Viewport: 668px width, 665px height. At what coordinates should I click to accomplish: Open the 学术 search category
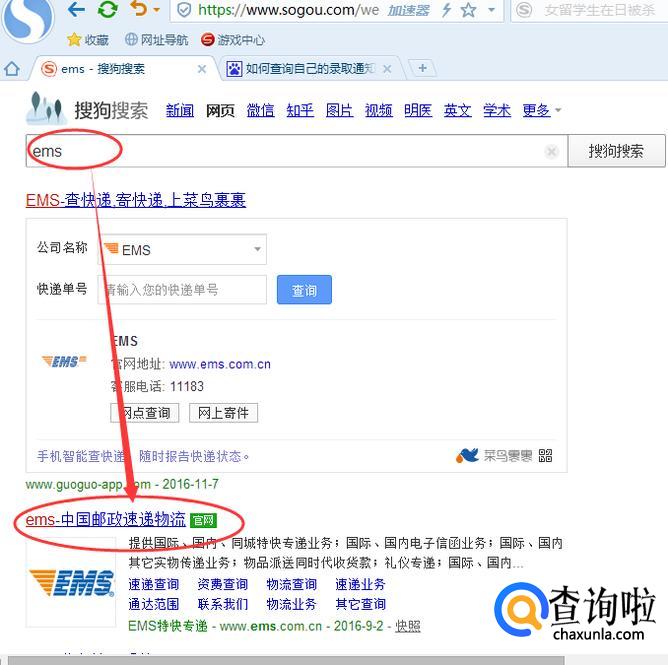click(x=497, y=110)
